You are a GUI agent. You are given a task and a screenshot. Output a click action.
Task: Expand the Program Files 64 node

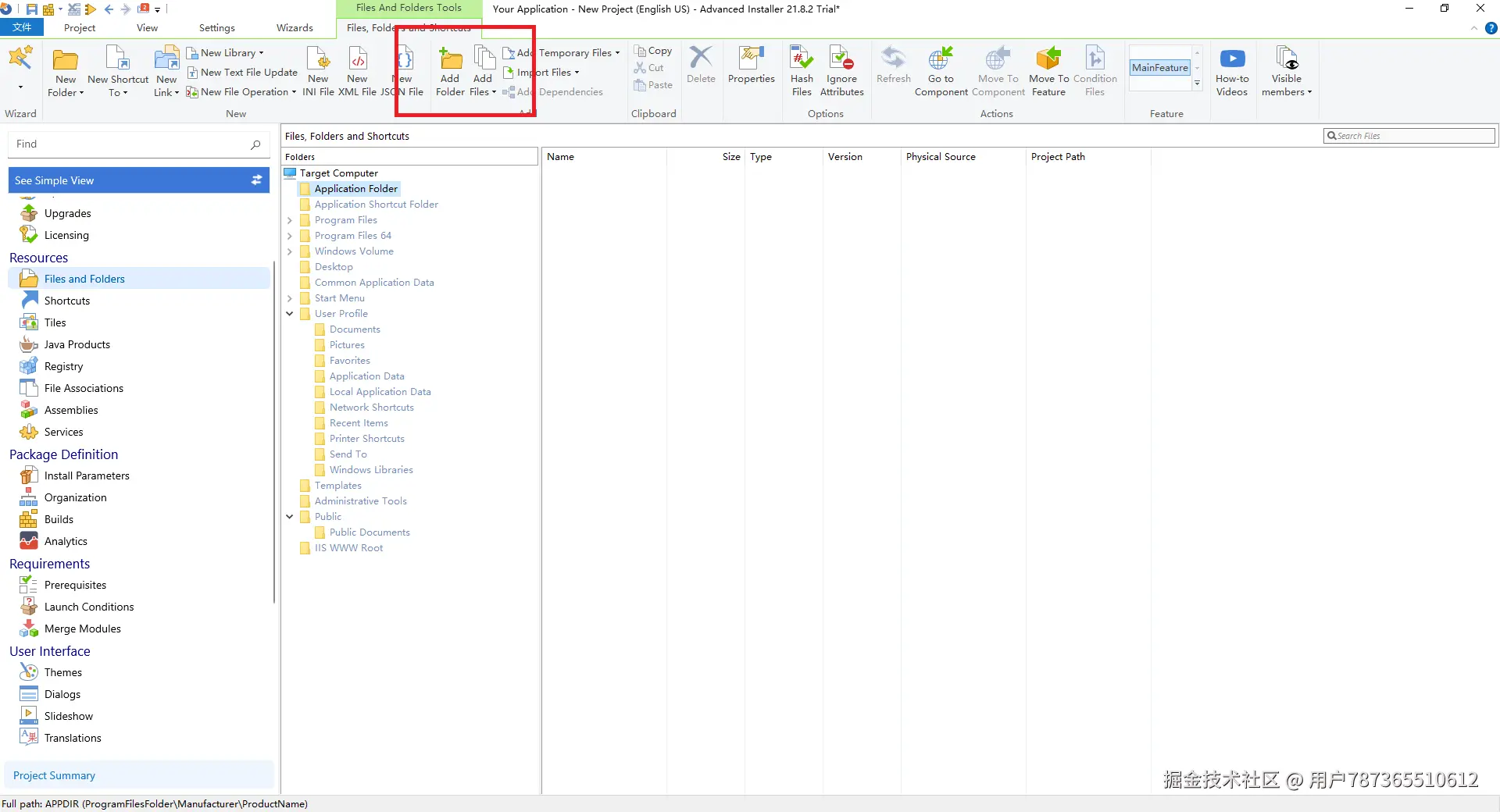click(x=290, y=236)
